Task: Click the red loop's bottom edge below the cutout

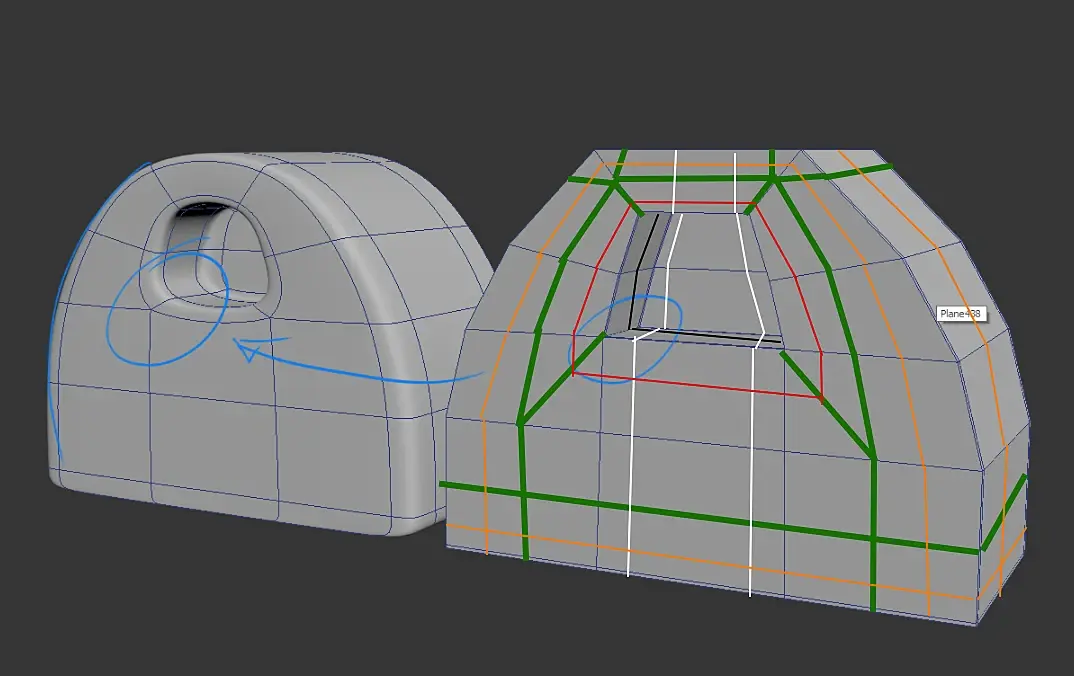Action: coord(697,385)
